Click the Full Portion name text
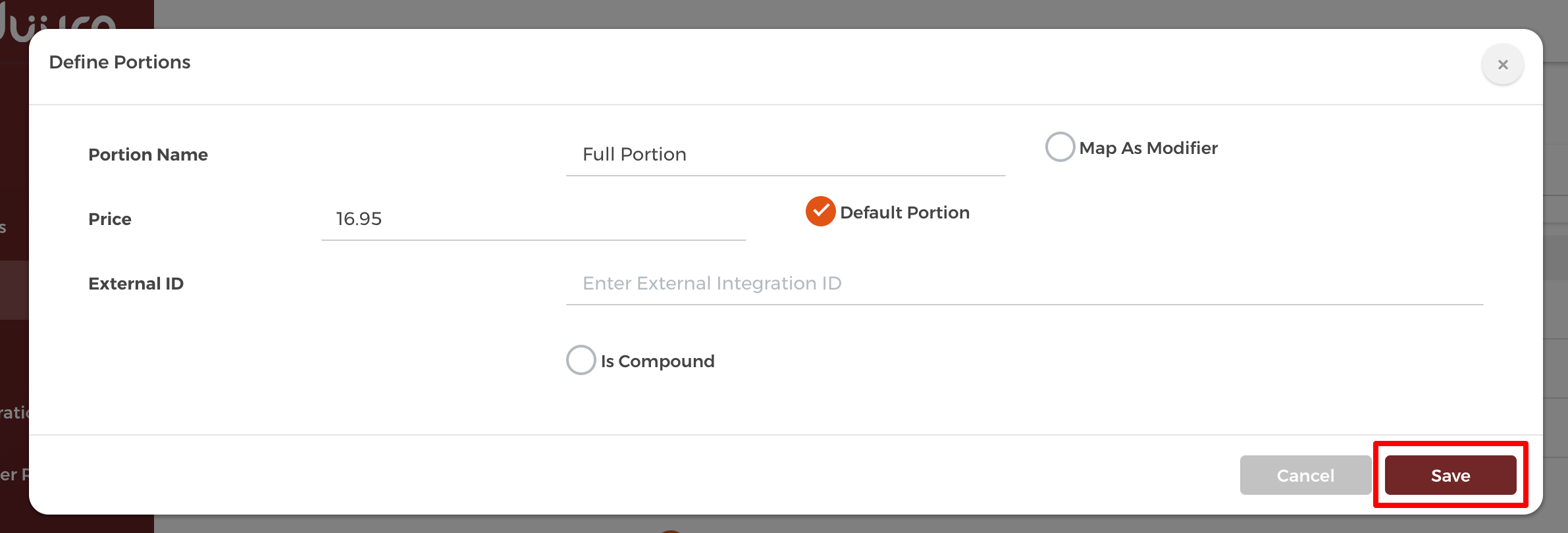The width and height of the screenshot is (1568, 533). point(635,154)
